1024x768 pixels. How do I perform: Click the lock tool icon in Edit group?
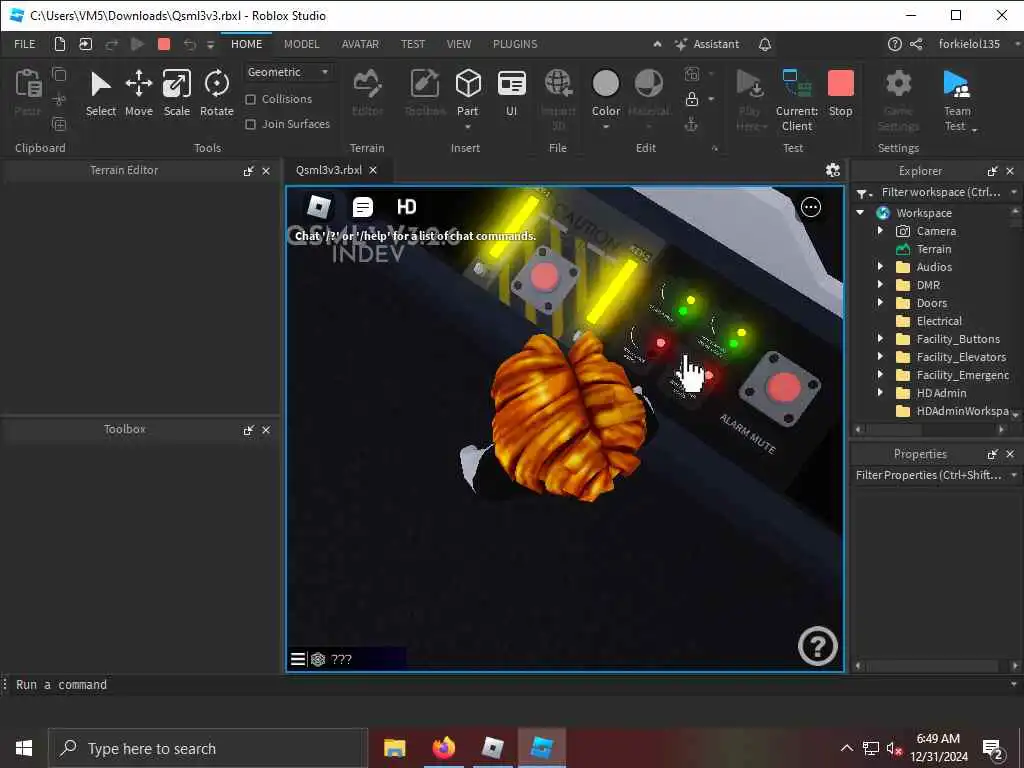tap(692, 99)
